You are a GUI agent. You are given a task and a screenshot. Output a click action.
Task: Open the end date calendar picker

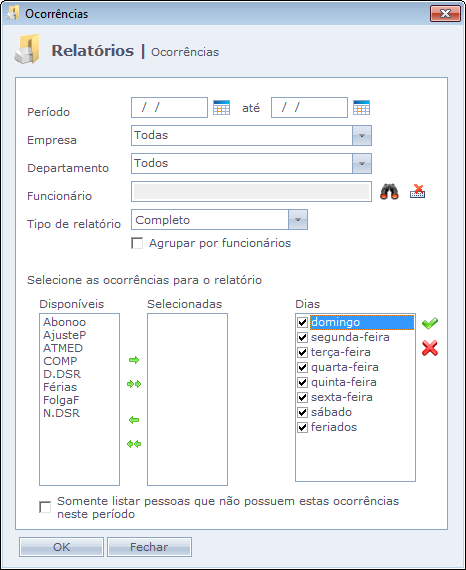[361, 108]
